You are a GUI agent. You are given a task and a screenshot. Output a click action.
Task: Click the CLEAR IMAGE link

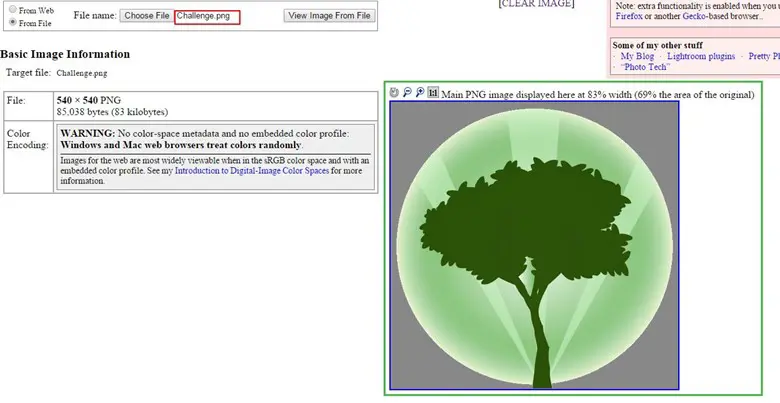tap(536, 4)
